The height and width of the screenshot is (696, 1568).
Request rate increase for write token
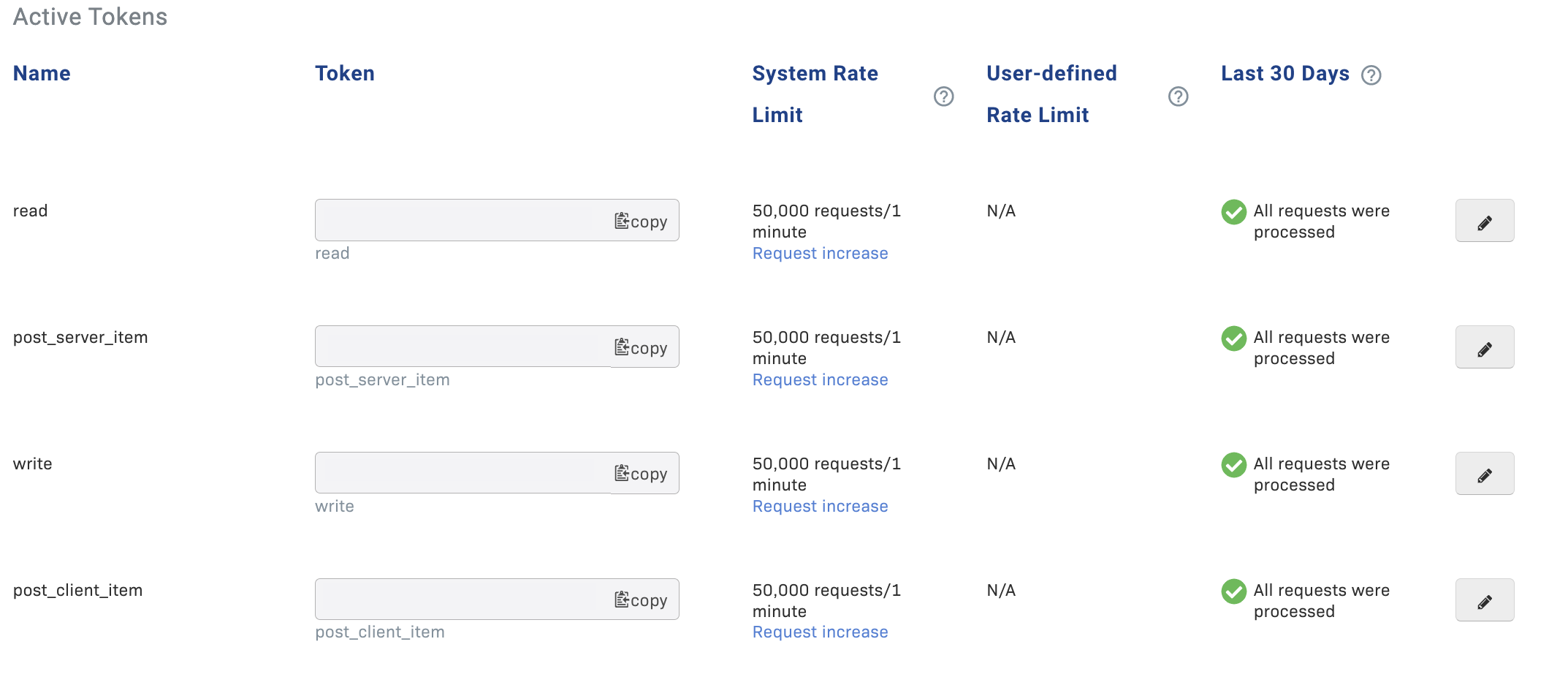[x=820, y=507]
